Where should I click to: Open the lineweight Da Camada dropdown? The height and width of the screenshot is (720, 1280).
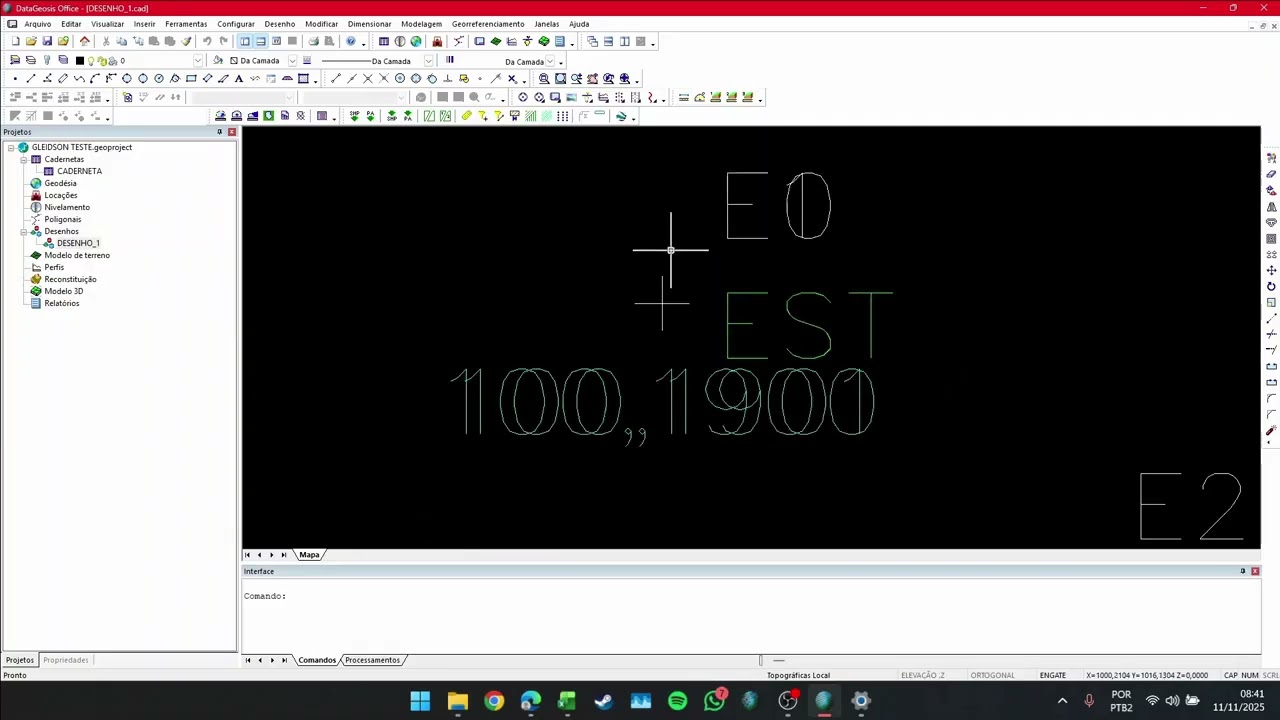click(549, 61)
